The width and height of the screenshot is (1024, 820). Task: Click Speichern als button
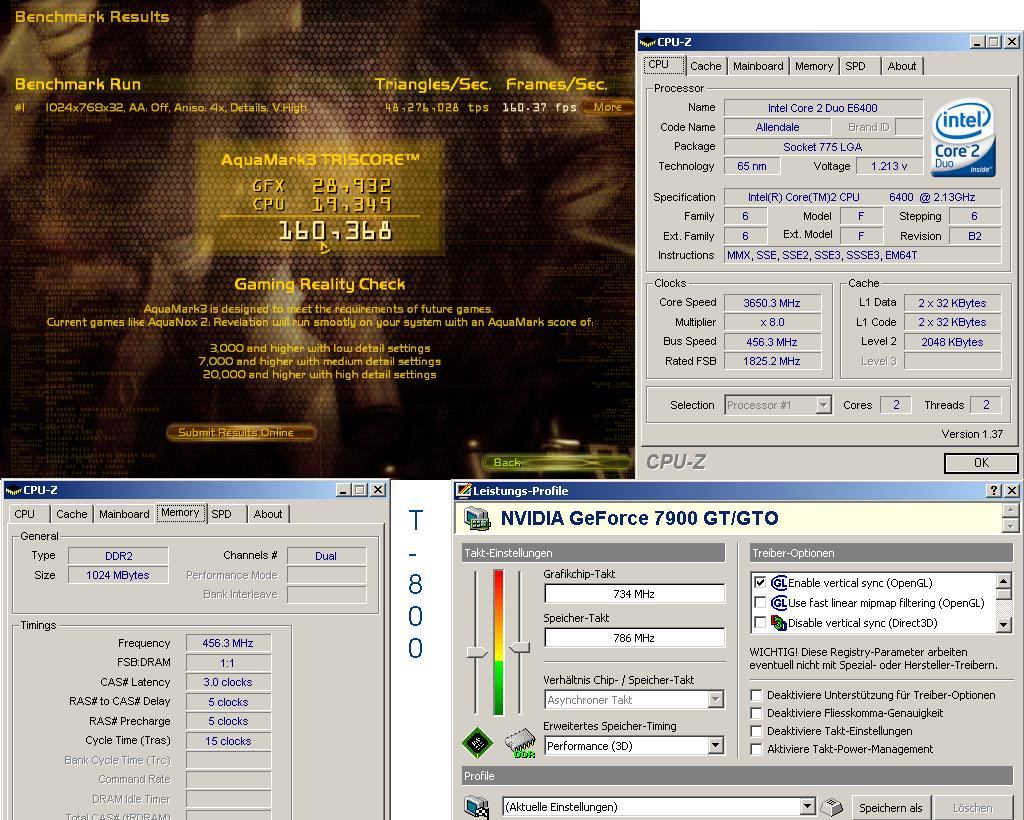tap(890, 808)
